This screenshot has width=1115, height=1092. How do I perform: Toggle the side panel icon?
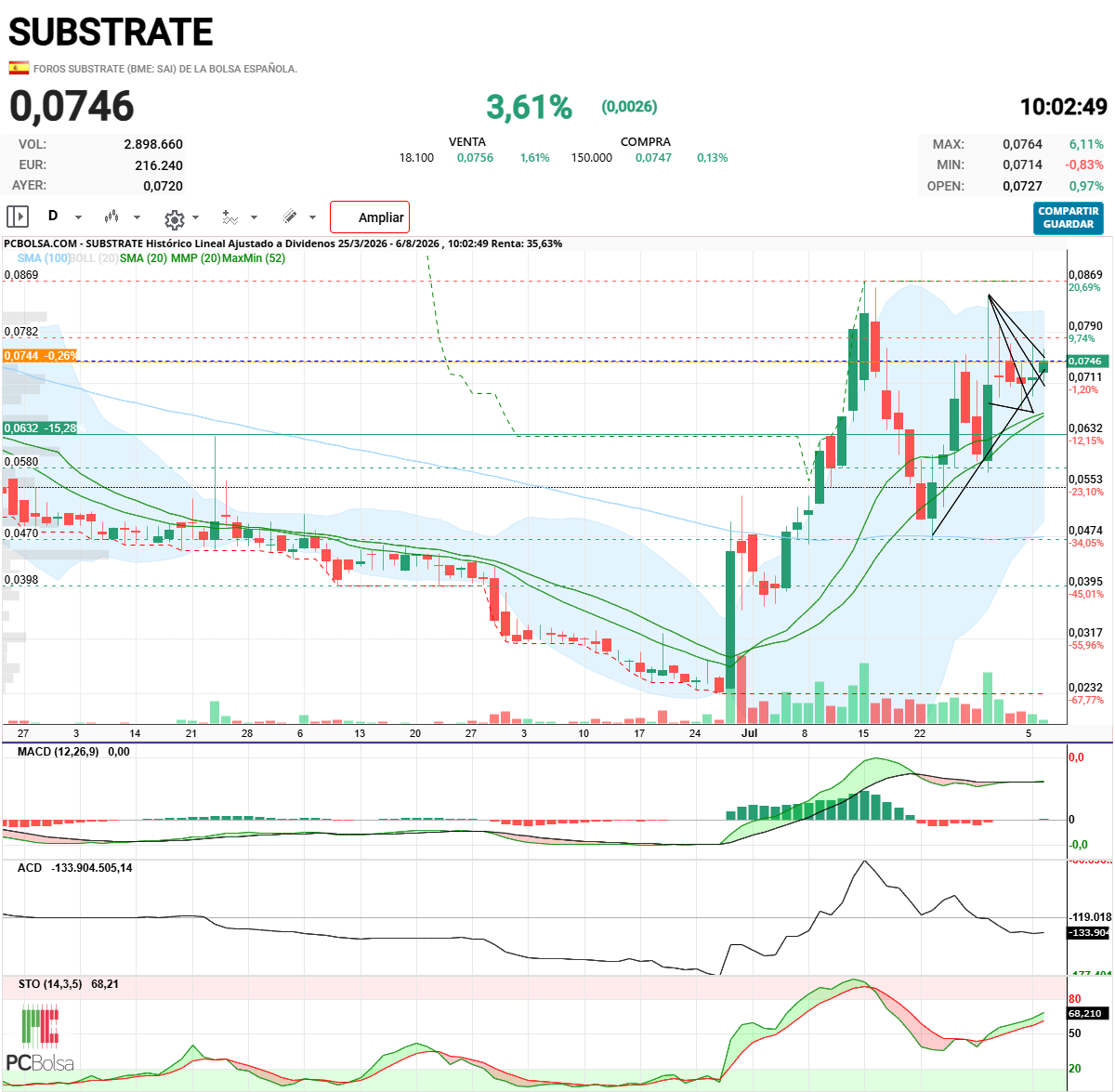[18, 217]
